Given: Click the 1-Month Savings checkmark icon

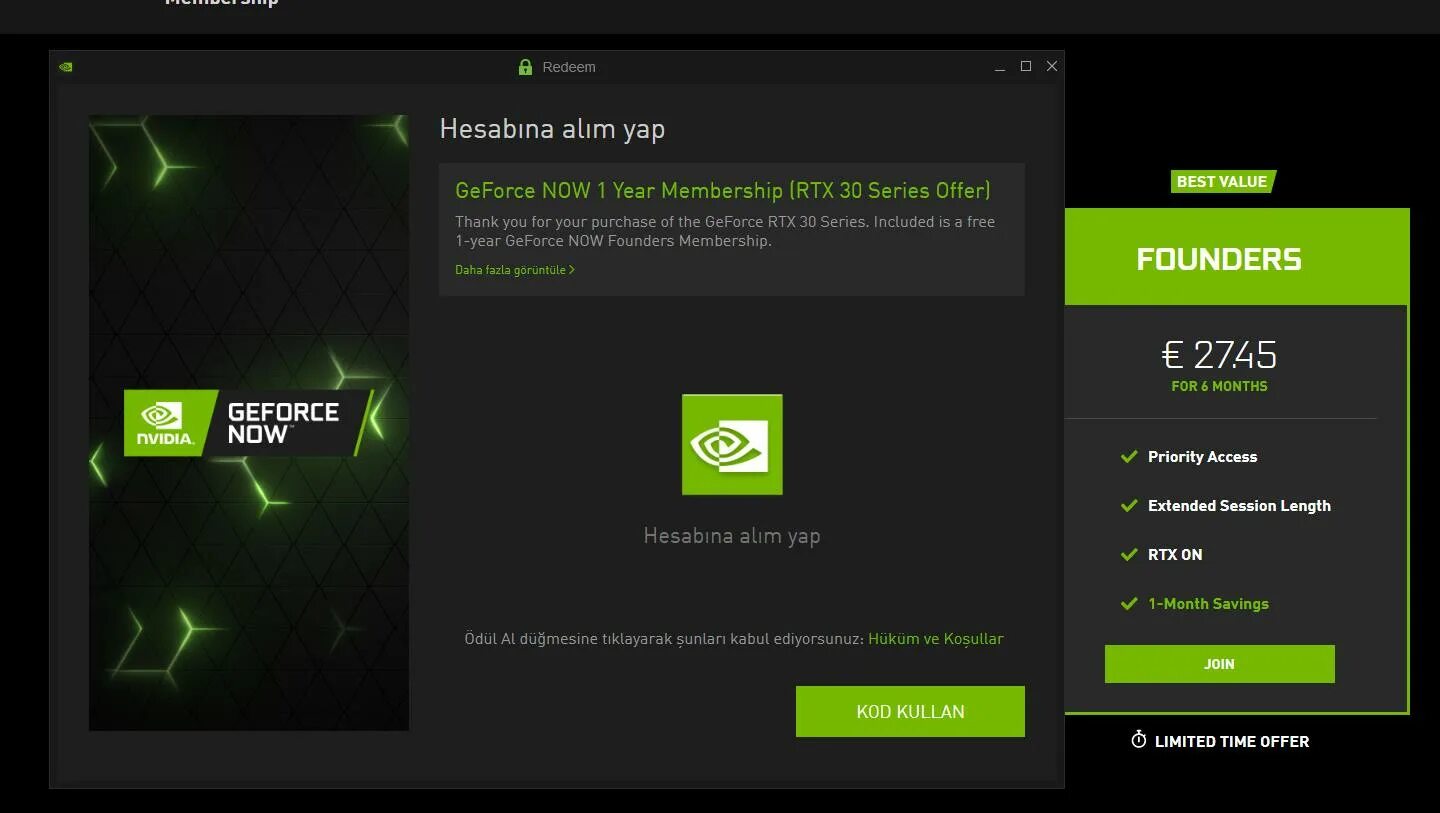Looking at the screenshot, I should pos(1129,603).
